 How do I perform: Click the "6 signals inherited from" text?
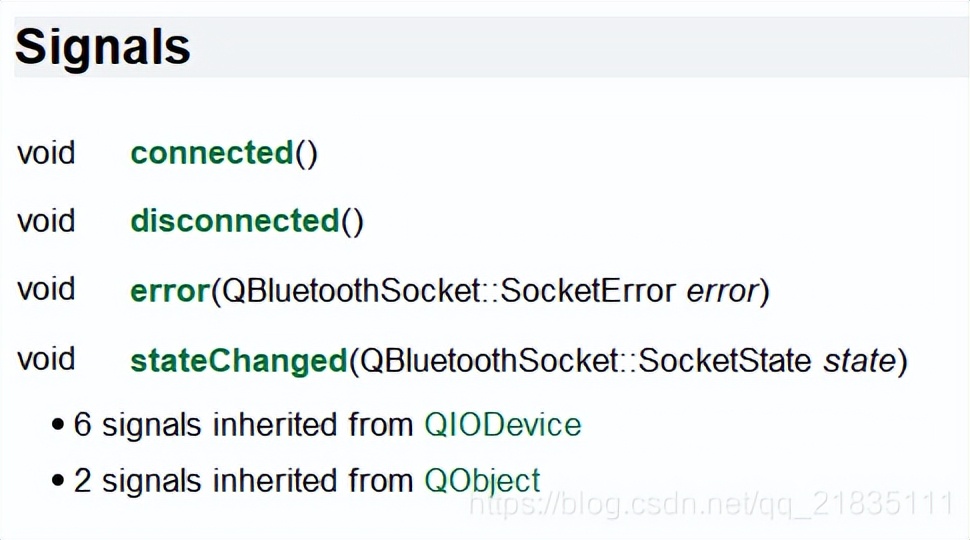(x=244, y=425)
